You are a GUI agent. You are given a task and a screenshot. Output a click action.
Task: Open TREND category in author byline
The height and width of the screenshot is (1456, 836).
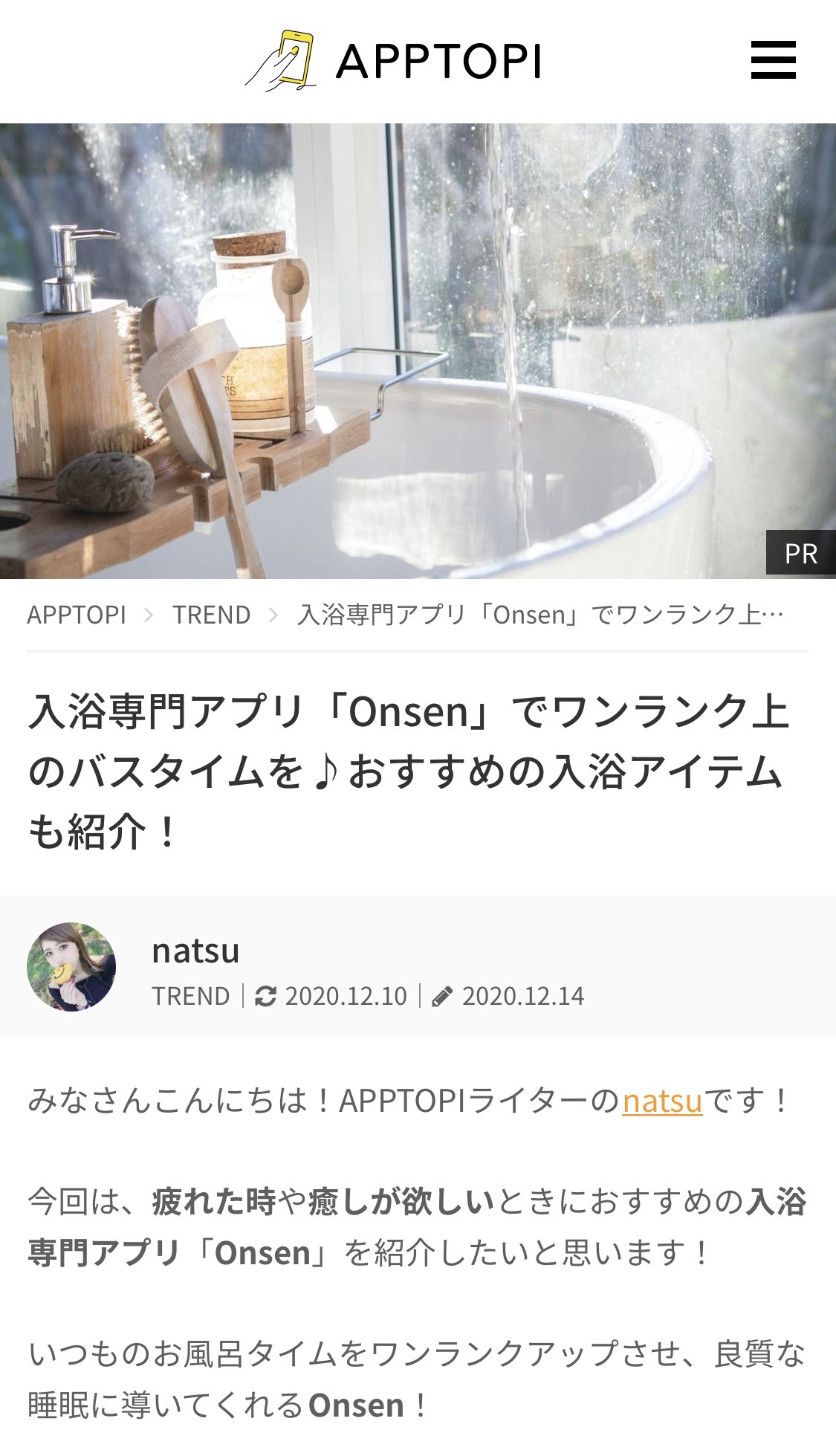pyautogui.click(x=191, y=996)
